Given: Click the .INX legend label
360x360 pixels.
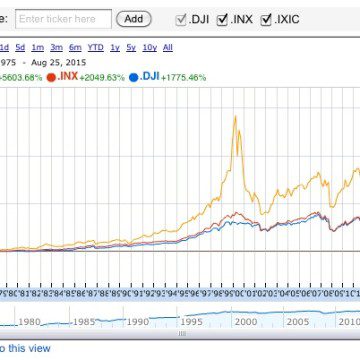Looking at the screenshot, I should [68, 77].
